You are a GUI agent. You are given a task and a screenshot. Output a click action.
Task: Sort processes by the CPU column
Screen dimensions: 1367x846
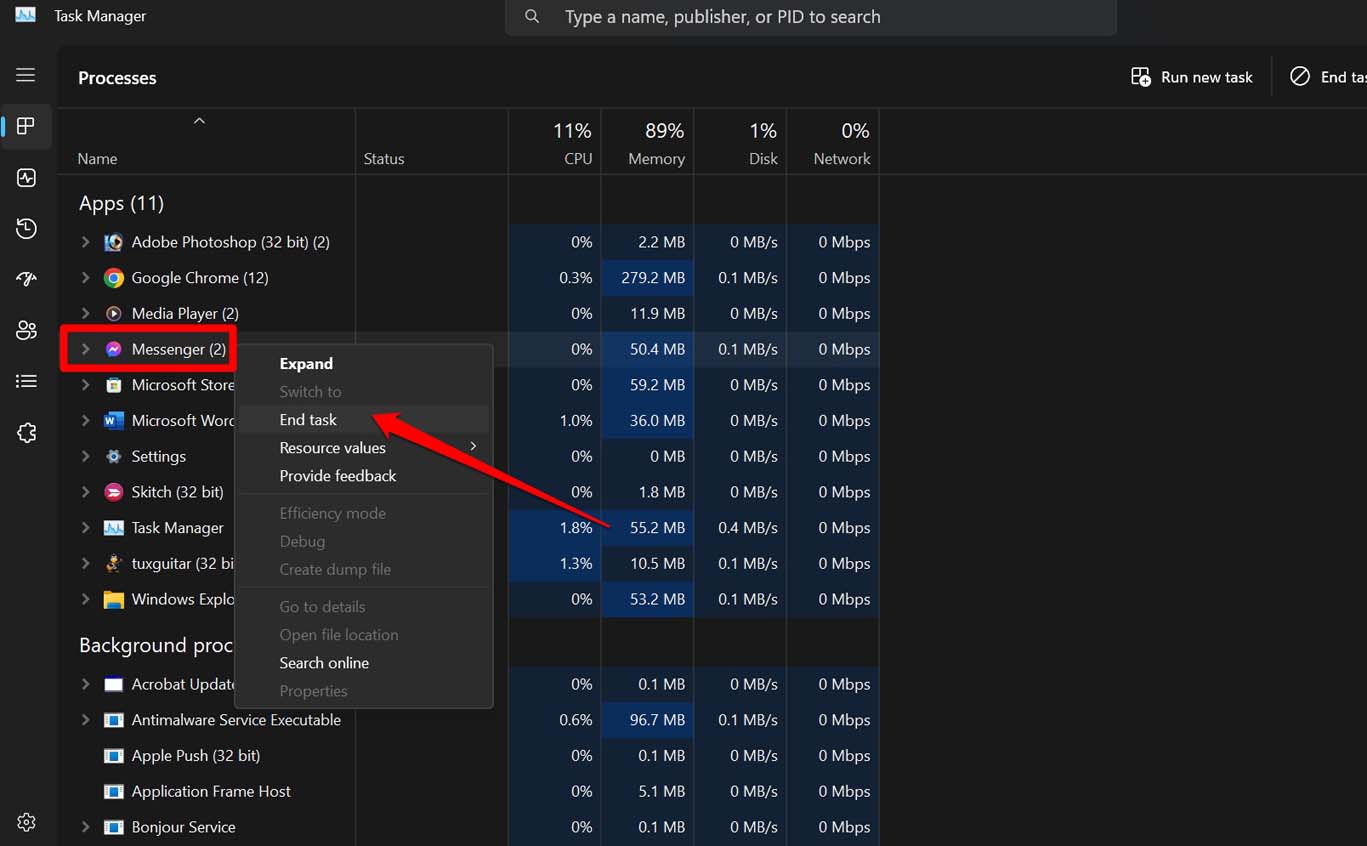pos(555,142)
